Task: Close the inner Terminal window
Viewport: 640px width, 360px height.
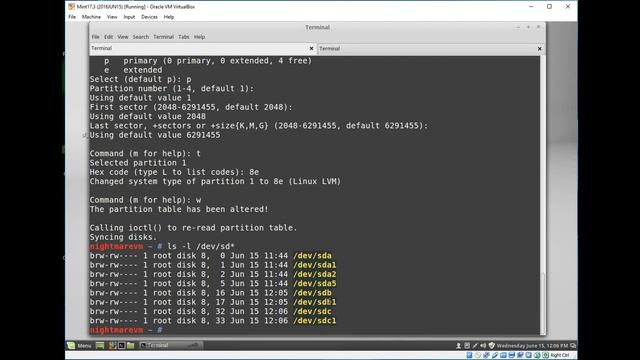Action: 538,27
